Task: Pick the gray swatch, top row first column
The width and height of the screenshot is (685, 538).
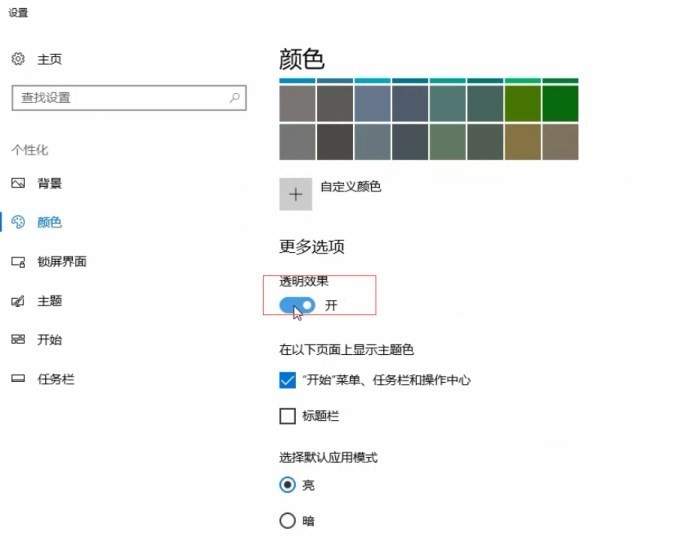Action: click(x=298, y=103)
